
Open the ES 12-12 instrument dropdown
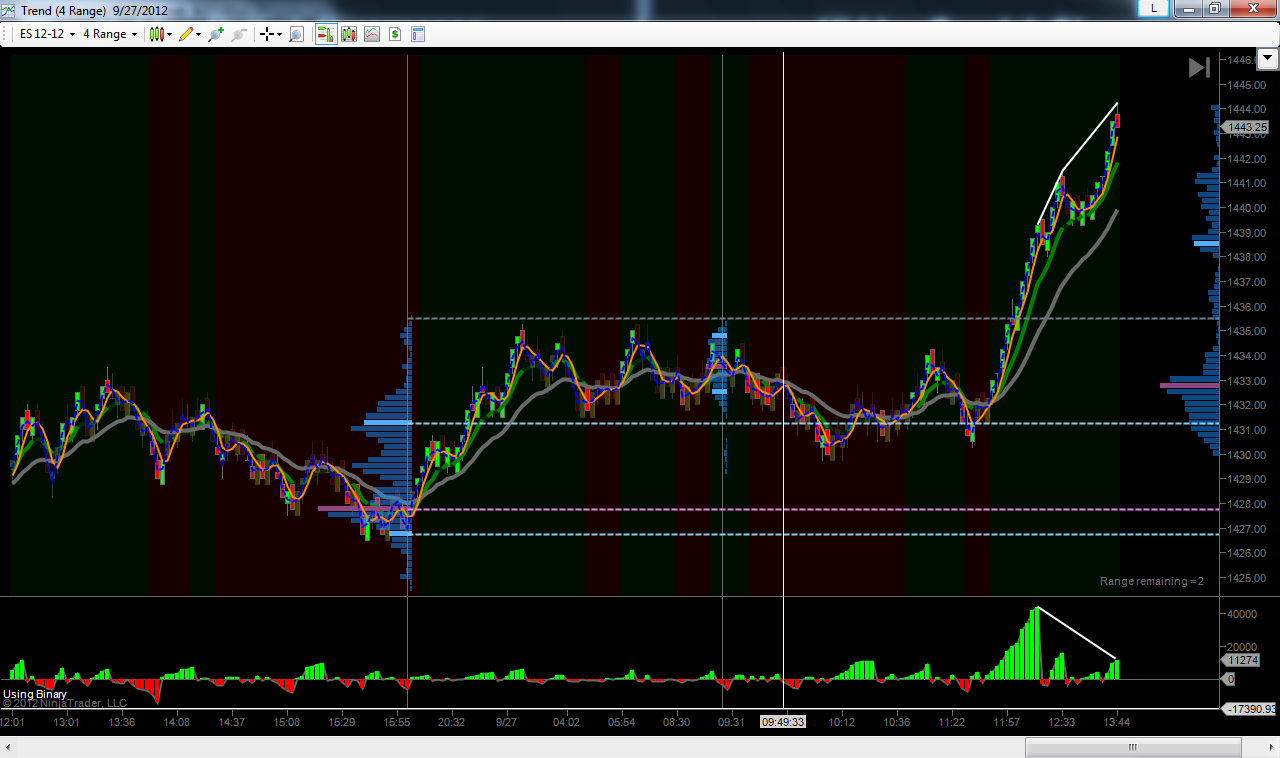[x=47, y=34]
